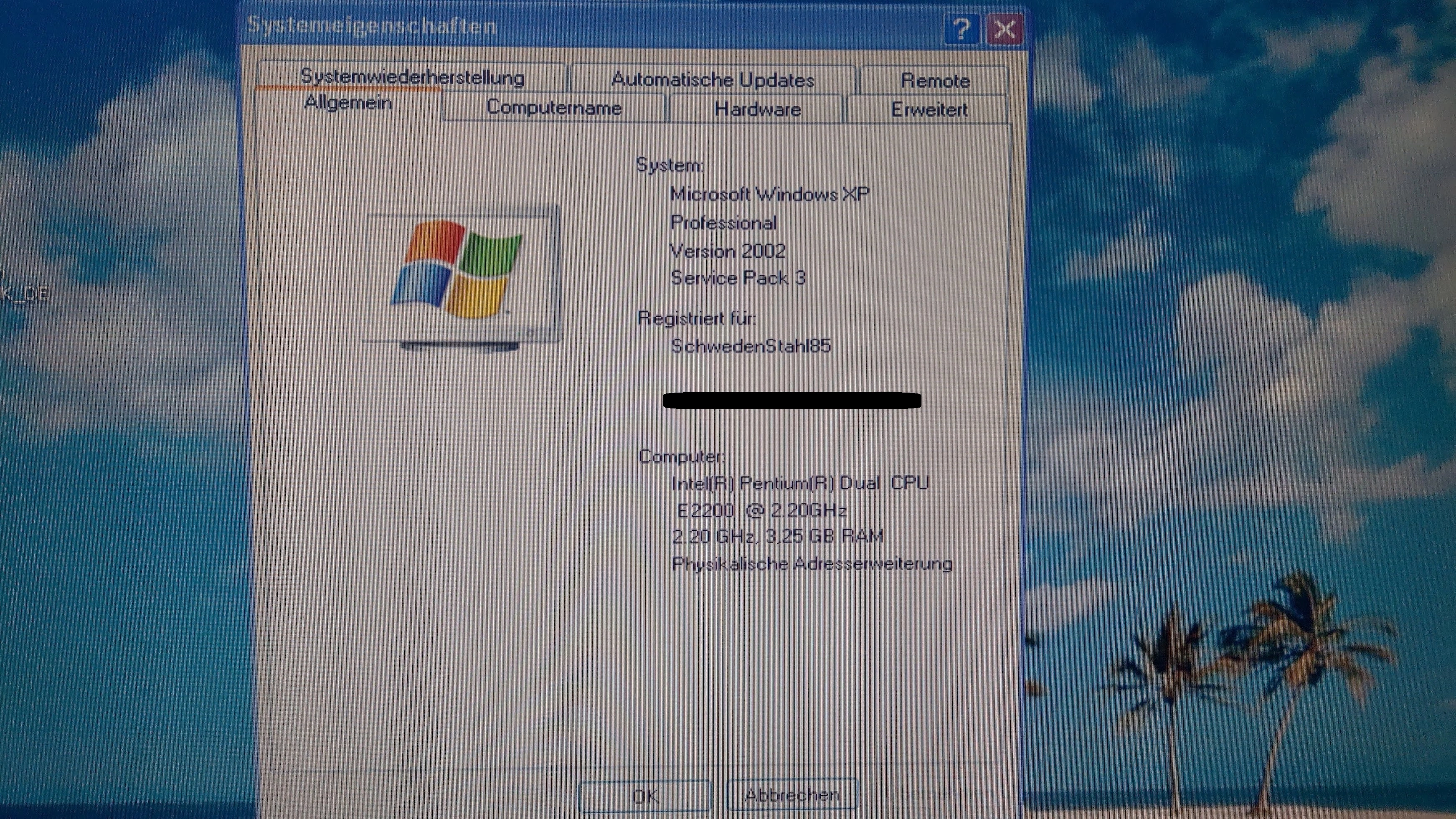Click the 'SchwedenStahl85' registered name
The height and width of the screenshot is (819, 1456).
pyautogui.click(x=751, y=346)
